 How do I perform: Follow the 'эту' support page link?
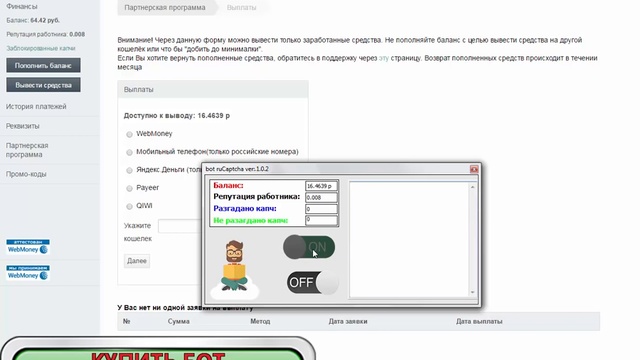[x=384, y=58]
